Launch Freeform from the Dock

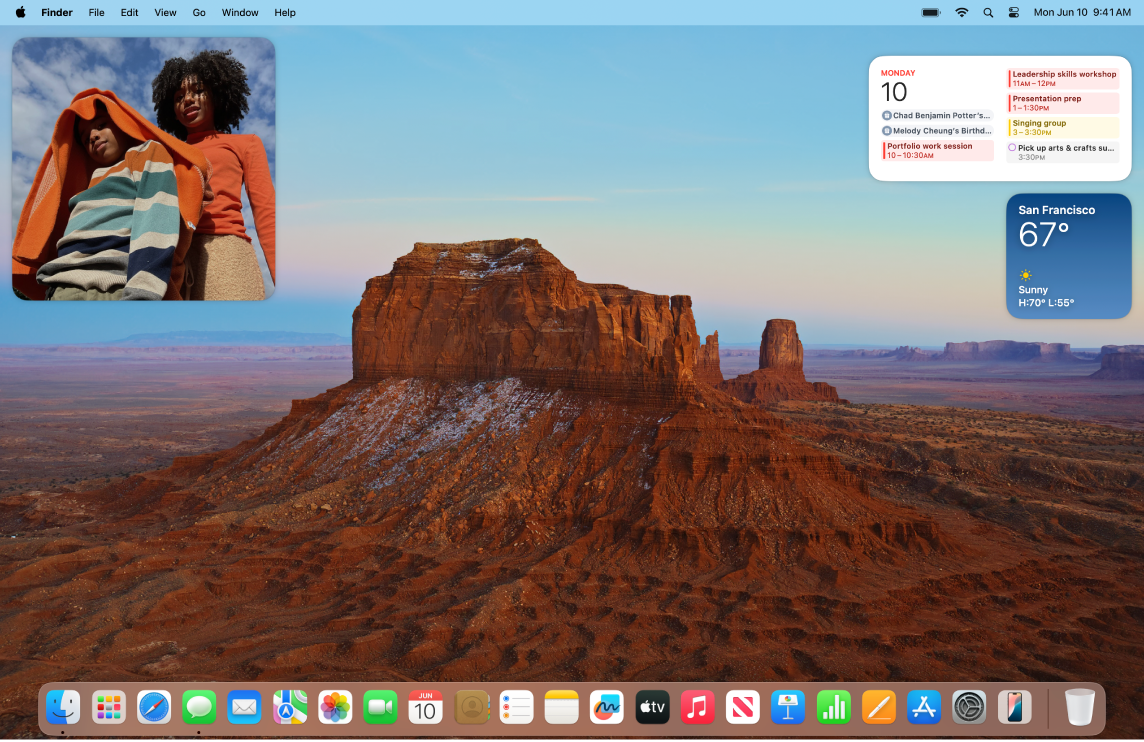coord(606,707)
